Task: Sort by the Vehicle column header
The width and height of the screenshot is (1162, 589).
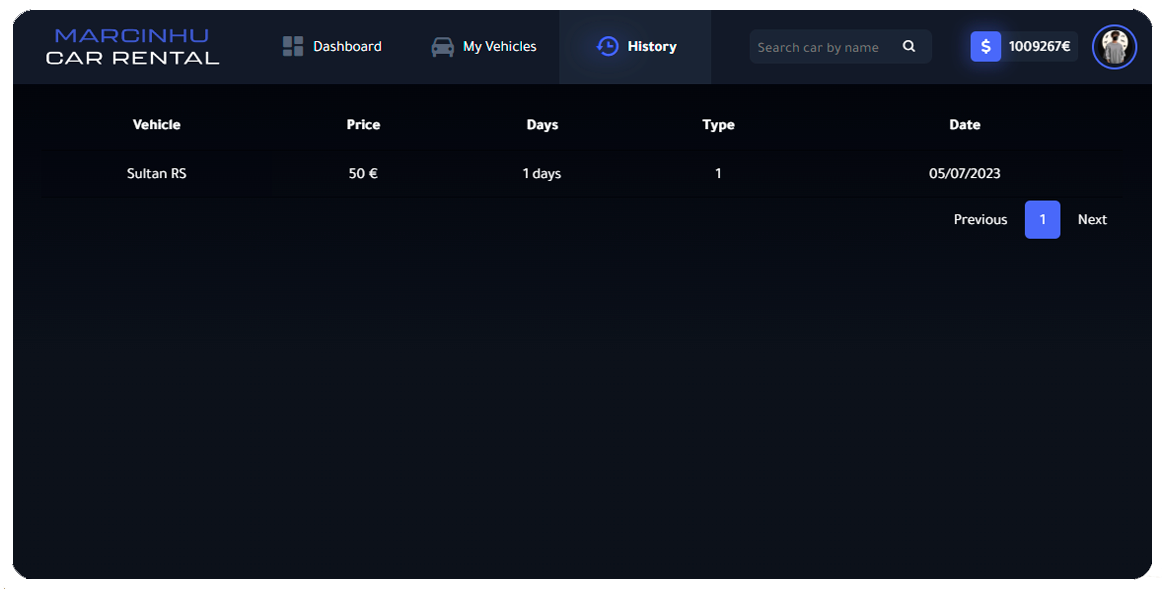Action: point(156,124)
